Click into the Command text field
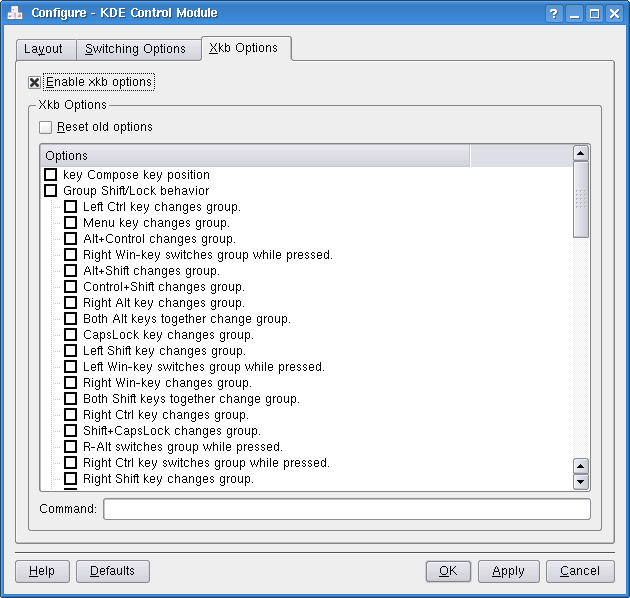Image resolution: width=630 pixels, height=598 pixels. (x=346, y=509)
